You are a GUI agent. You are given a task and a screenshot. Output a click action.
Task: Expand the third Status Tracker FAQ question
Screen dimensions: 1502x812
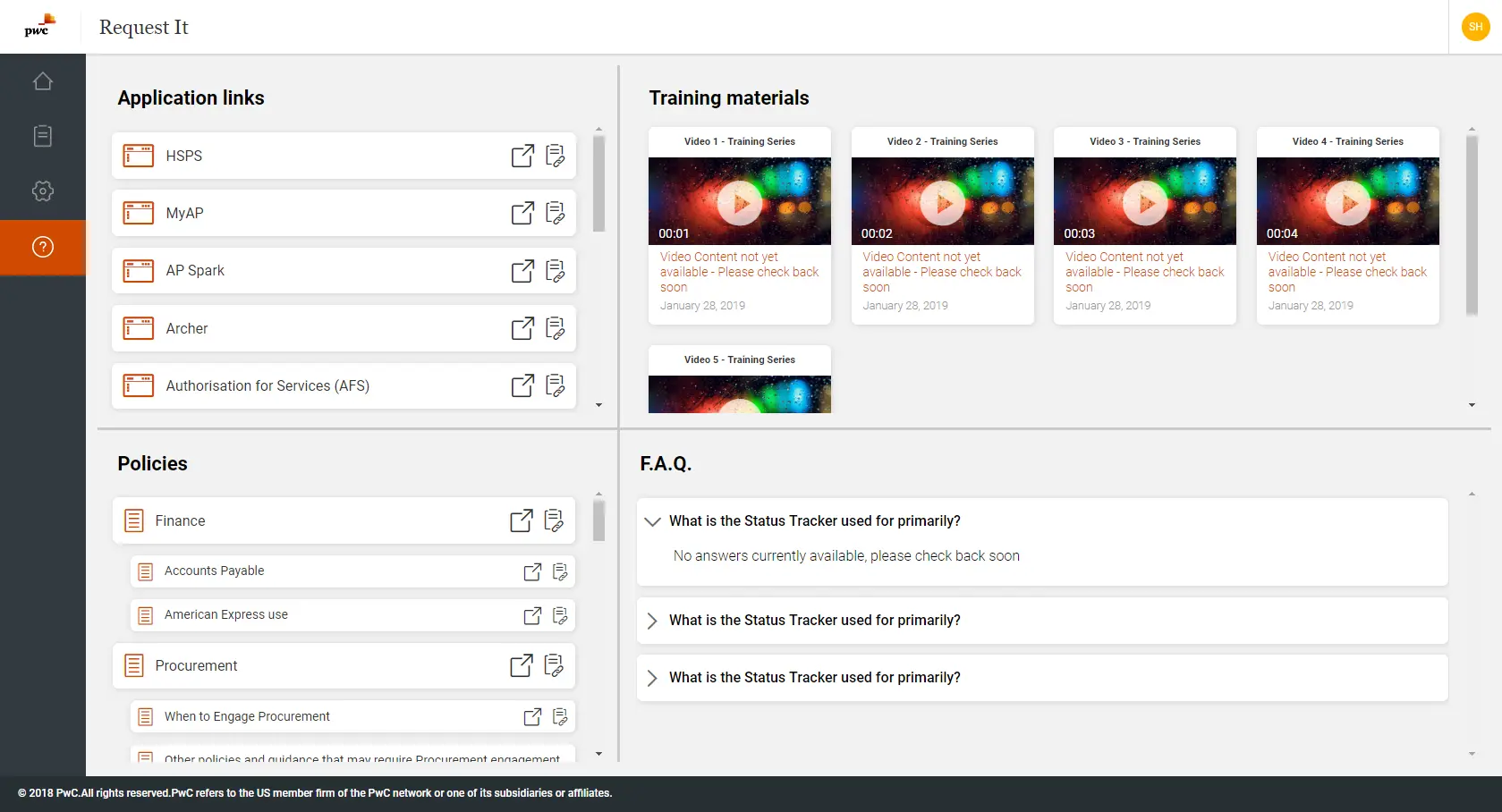(652, 678)
